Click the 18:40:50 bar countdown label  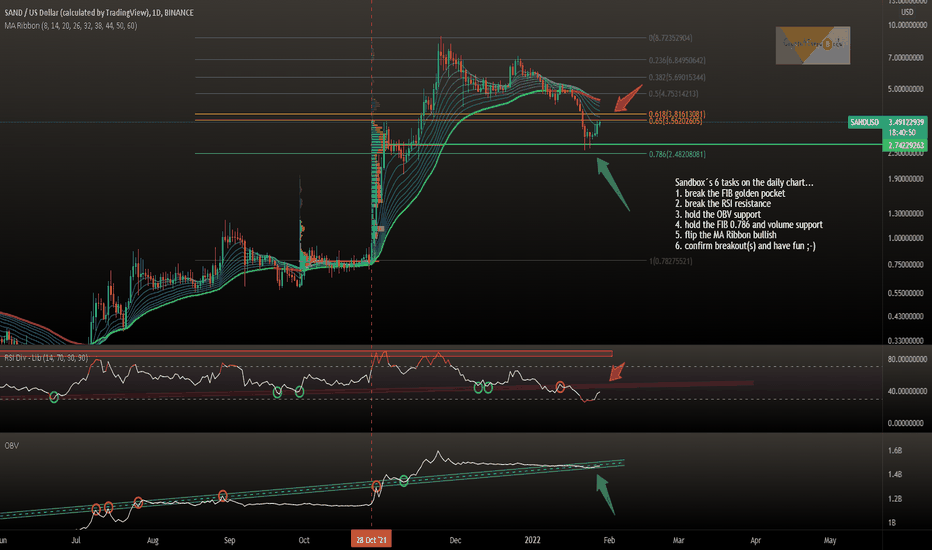[x=901, y=132]
